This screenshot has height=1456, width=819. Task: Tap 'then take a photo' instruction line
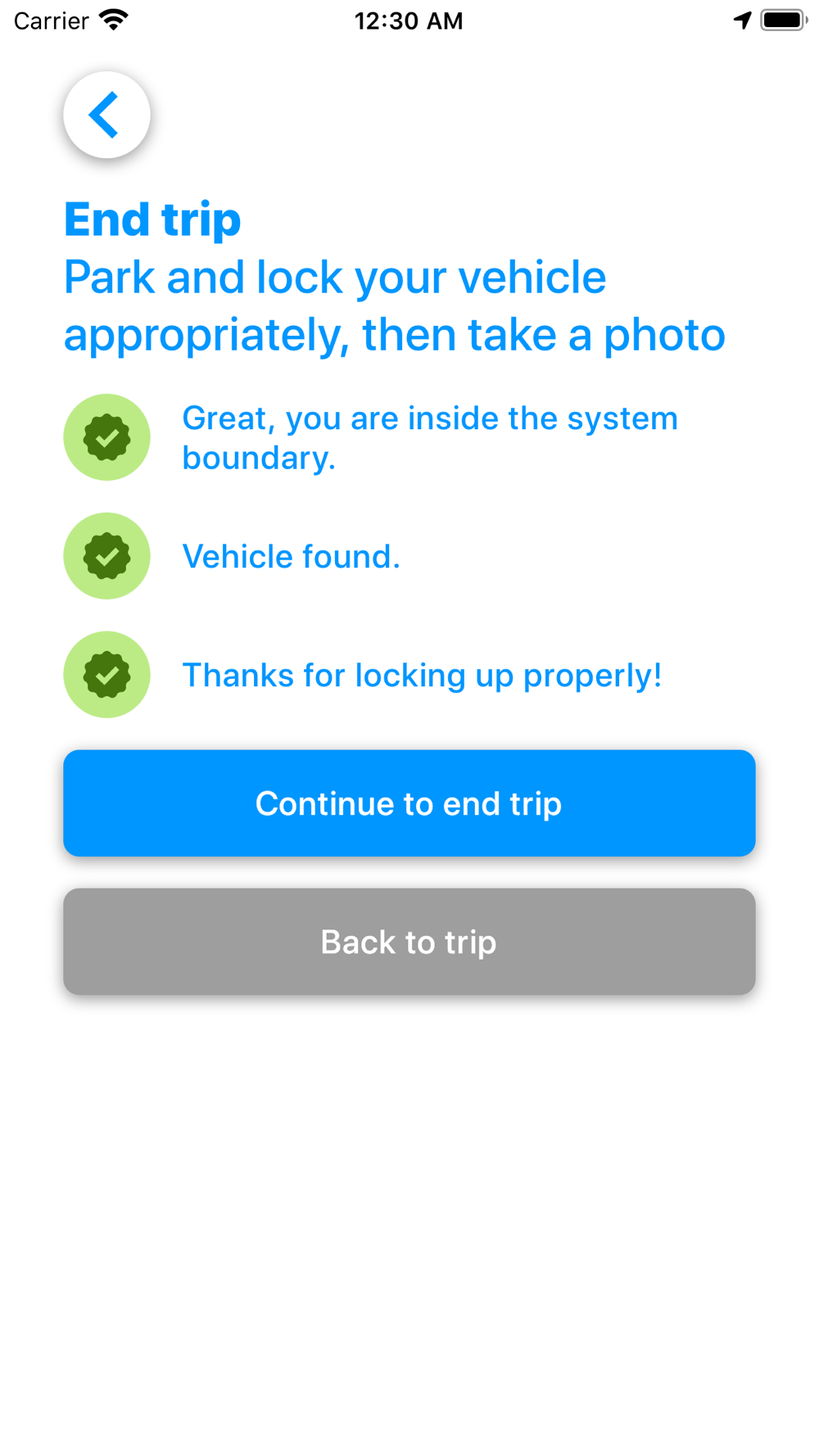(544, 335)
